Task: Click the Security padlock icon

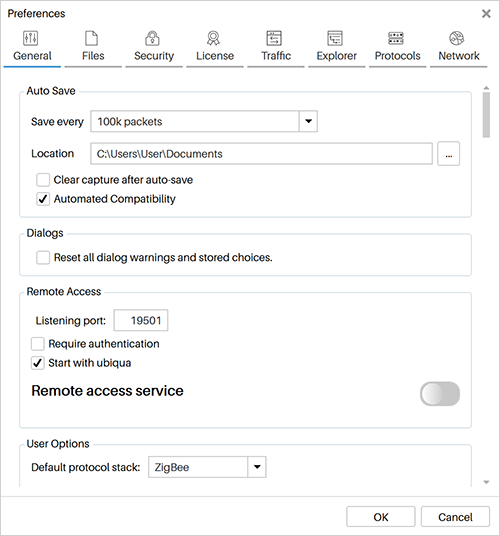Action: [152, 38]
